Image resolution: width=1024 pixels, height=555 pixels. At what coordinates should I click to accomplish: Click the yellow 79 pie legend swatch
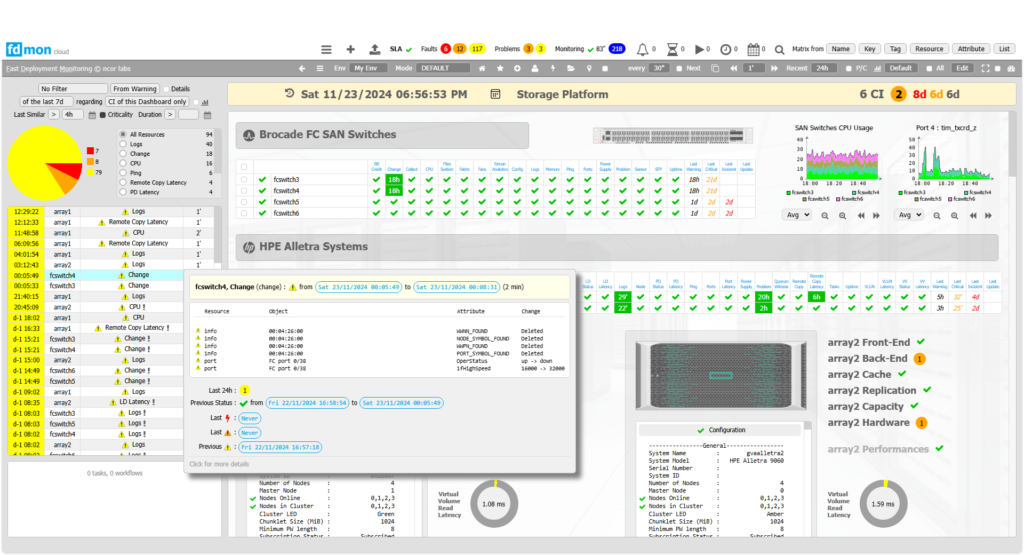tap(91, 172)
